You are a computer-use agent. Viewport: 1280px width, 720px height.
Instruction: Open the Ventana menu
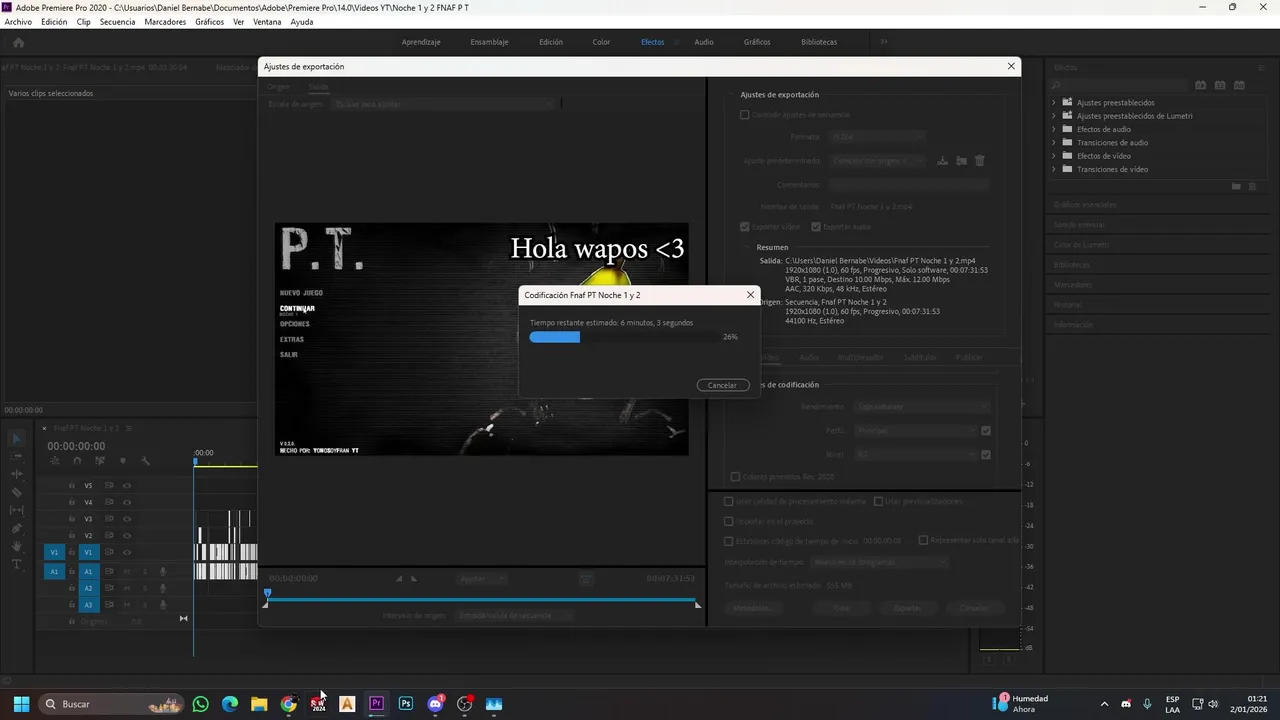(x=267, y=22)
